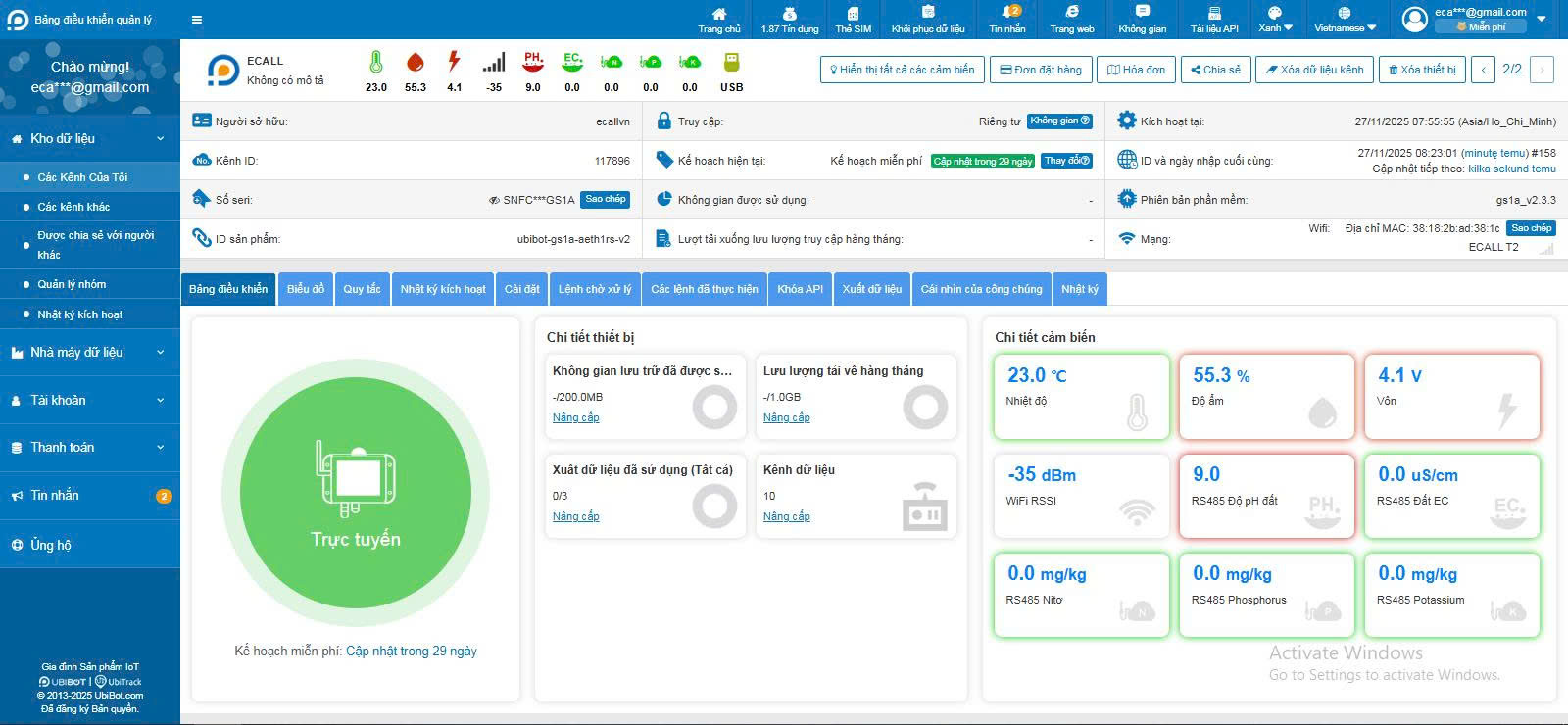This screenshot has height=725, width=1568.
Task: Open the Xuất dữ liệu tab
Action: [x=871, y=289]
